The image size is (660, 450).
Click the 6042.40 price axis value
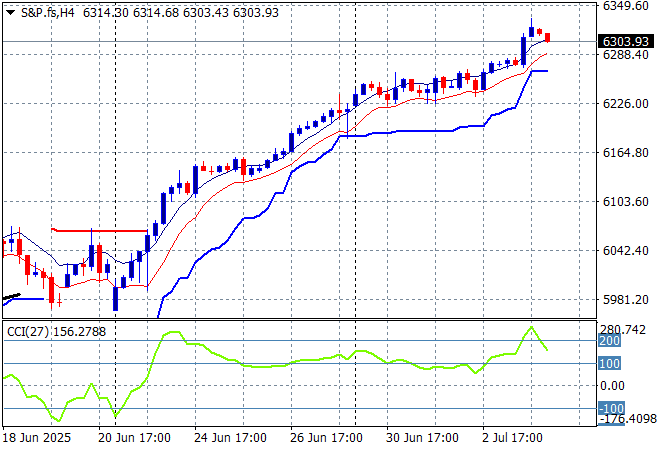(x=625, y=250)
